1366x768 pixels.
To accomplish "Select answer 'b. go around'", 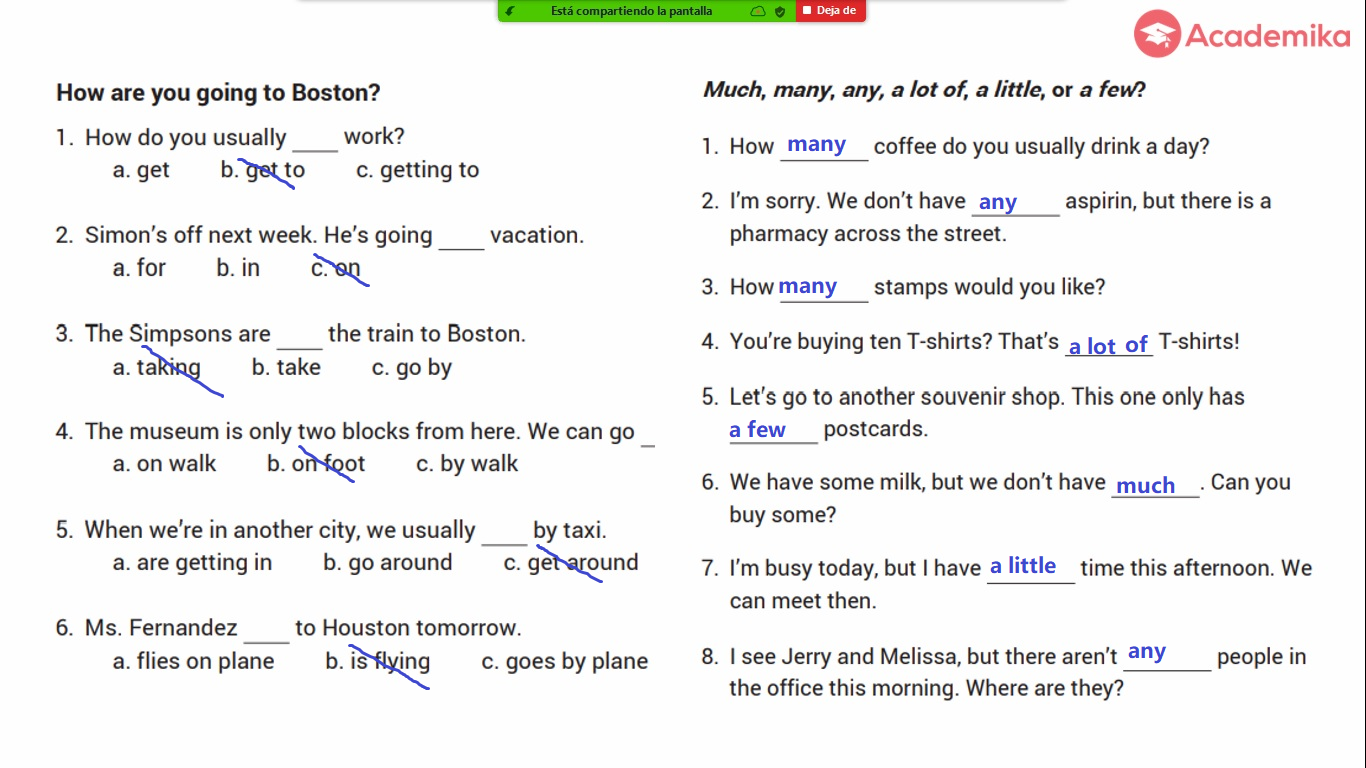I will [387, 563].
